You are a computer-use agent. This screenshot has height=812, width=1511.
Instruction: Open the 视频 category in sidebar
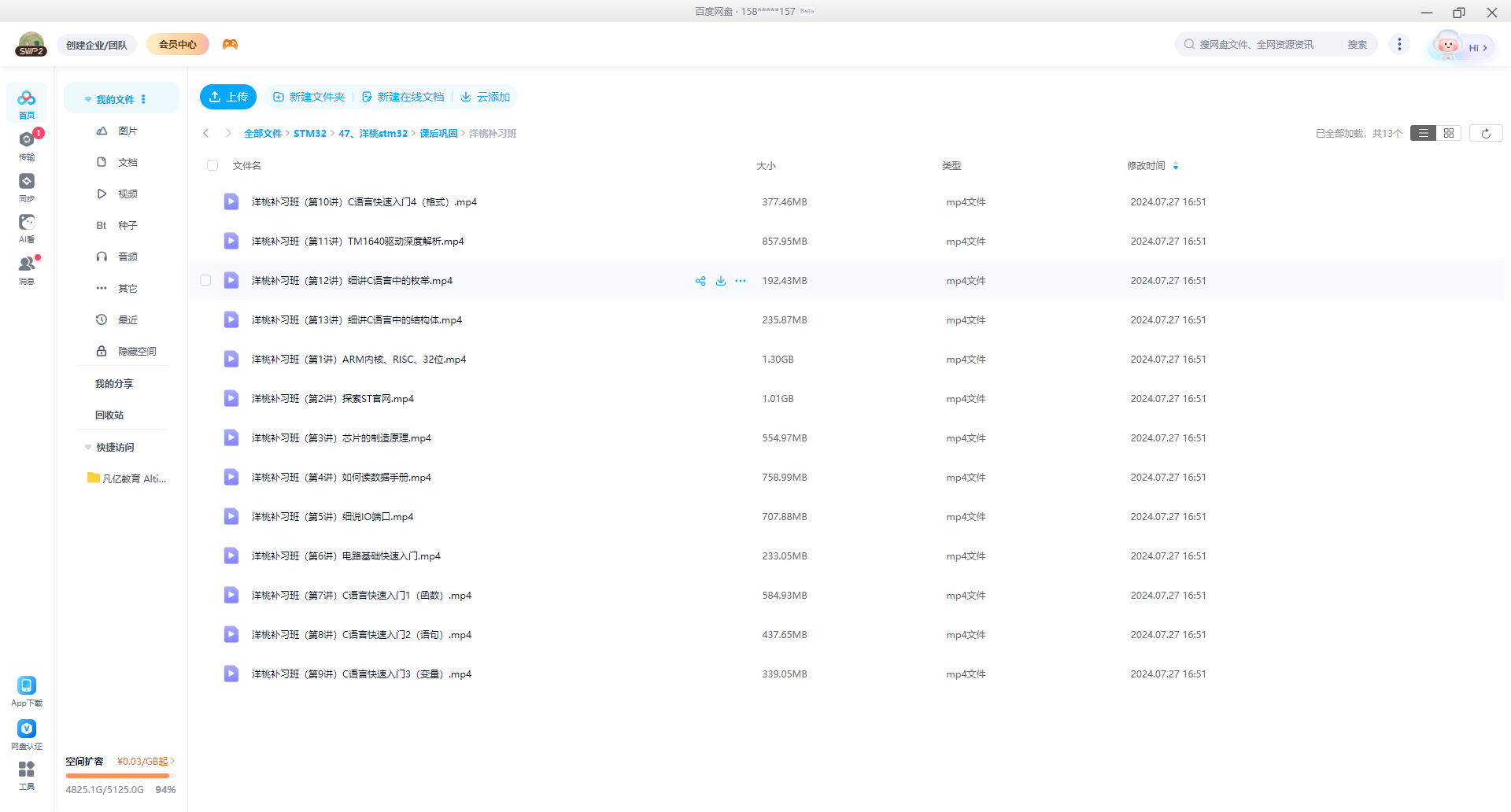(x=127, y=194)
